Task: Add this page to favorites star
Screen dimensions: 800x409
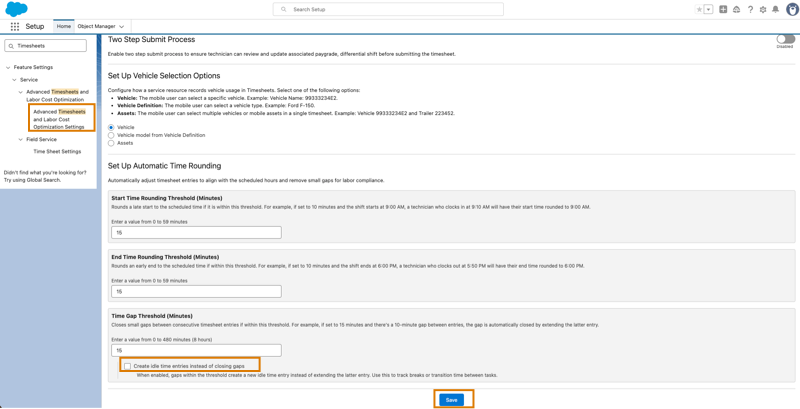Action: tap(699, 9)
